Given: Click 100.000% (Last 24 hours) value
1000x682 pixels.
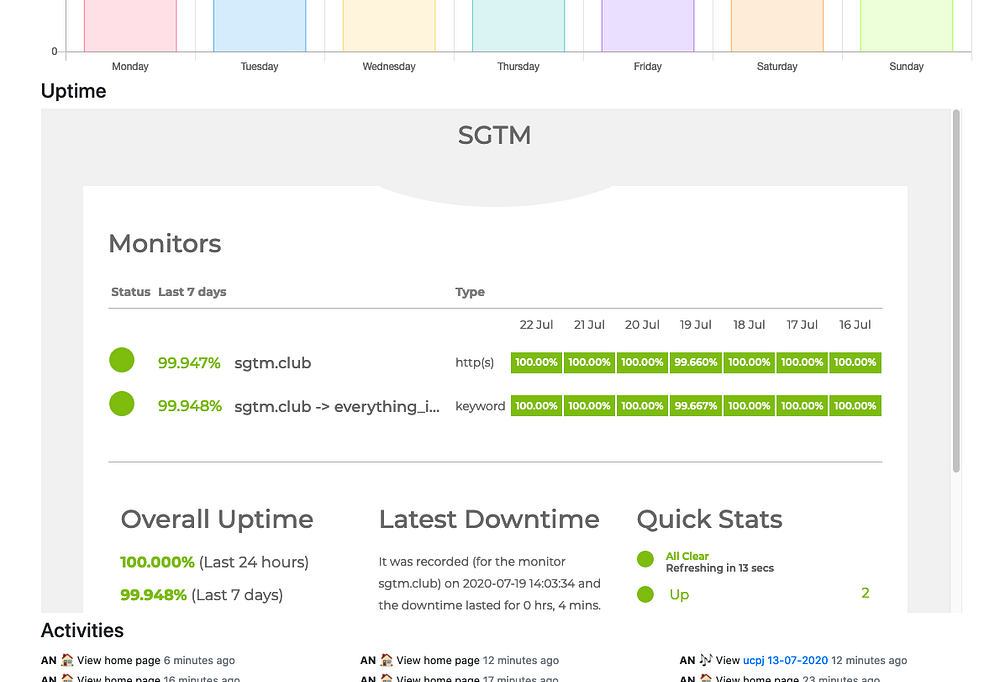Looking at the screenshot, I should [214, 562].
